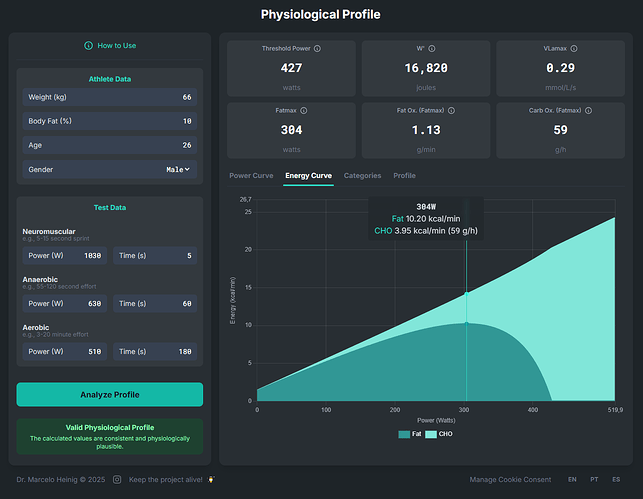Click the Neuromuscular Power (W) field
Screen dimensions: 643x499
pyautogui.click(x=64, y=255)
